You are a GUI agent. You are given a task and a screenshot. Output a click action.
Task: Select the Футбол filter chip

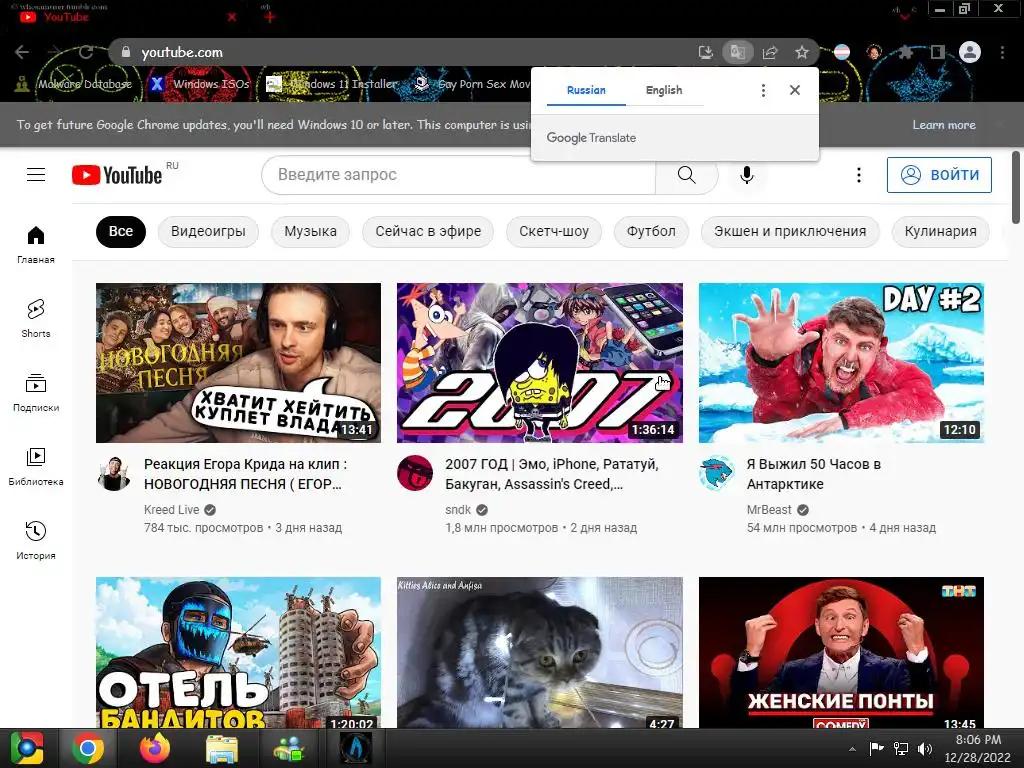[651, 232]
